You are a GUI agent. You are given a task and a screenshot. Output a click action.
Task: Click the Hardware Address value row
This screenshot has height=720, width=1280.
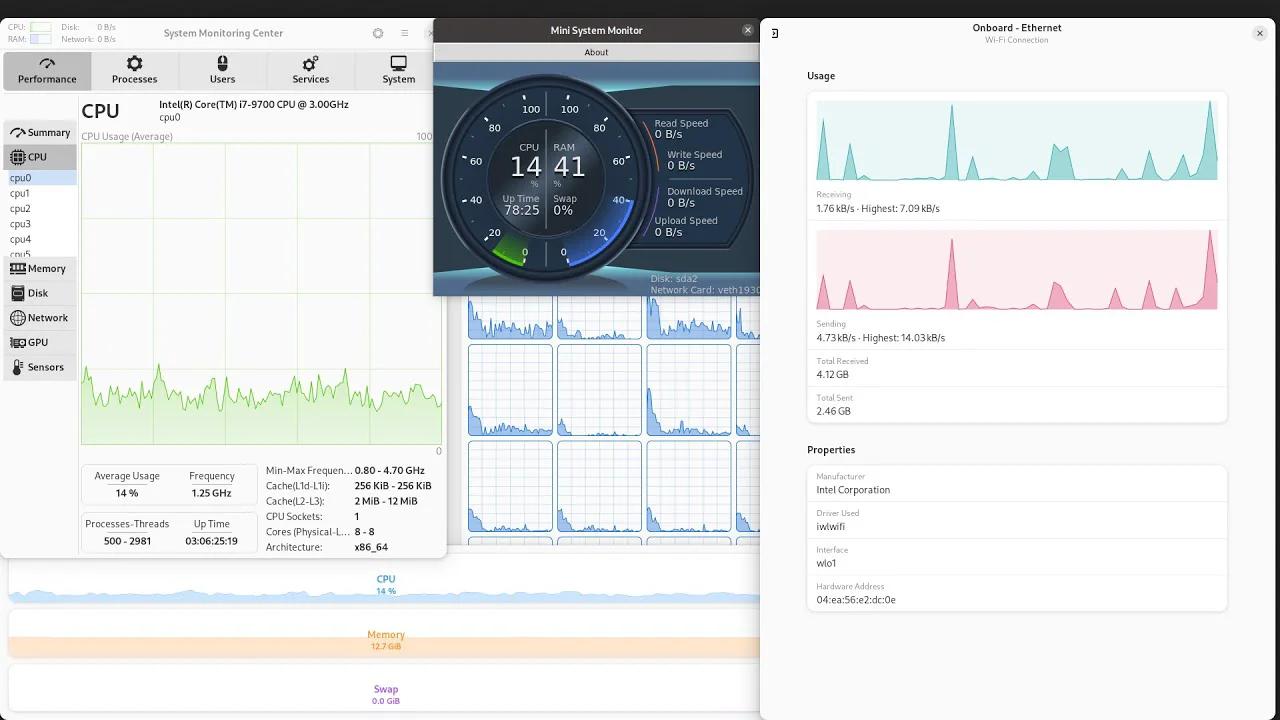click(x=1016, y=593)
